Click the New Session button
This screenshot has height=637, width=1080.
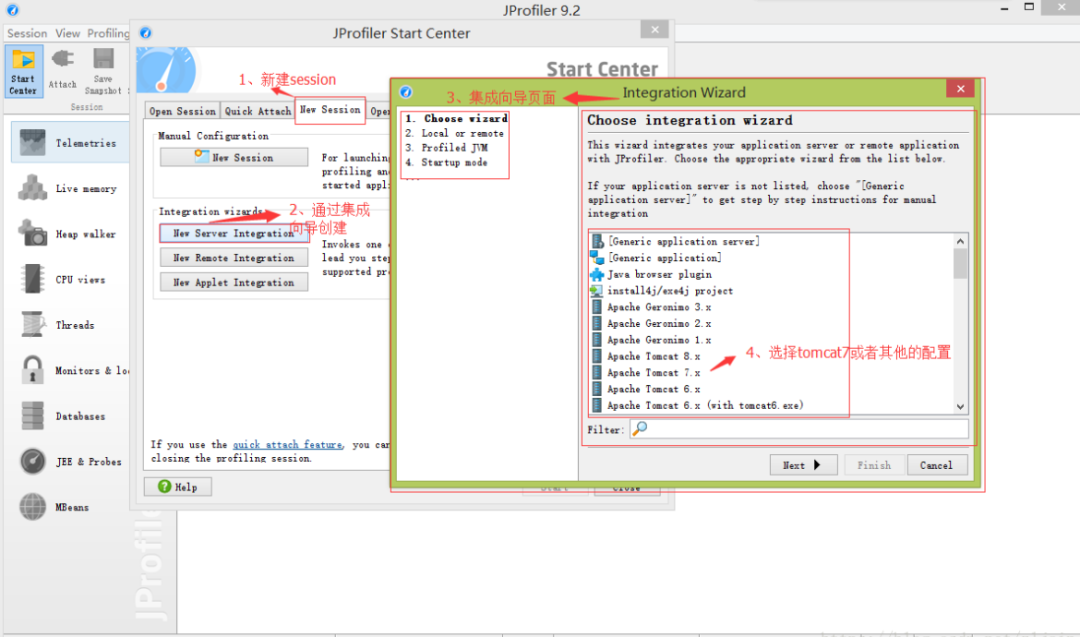(234, 158)
